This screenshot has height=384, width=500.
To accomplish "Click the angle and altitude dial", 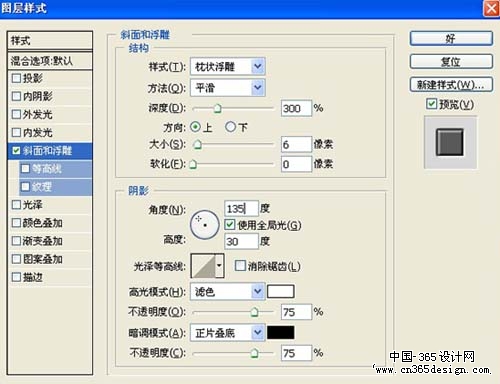I will coord(205,225).
